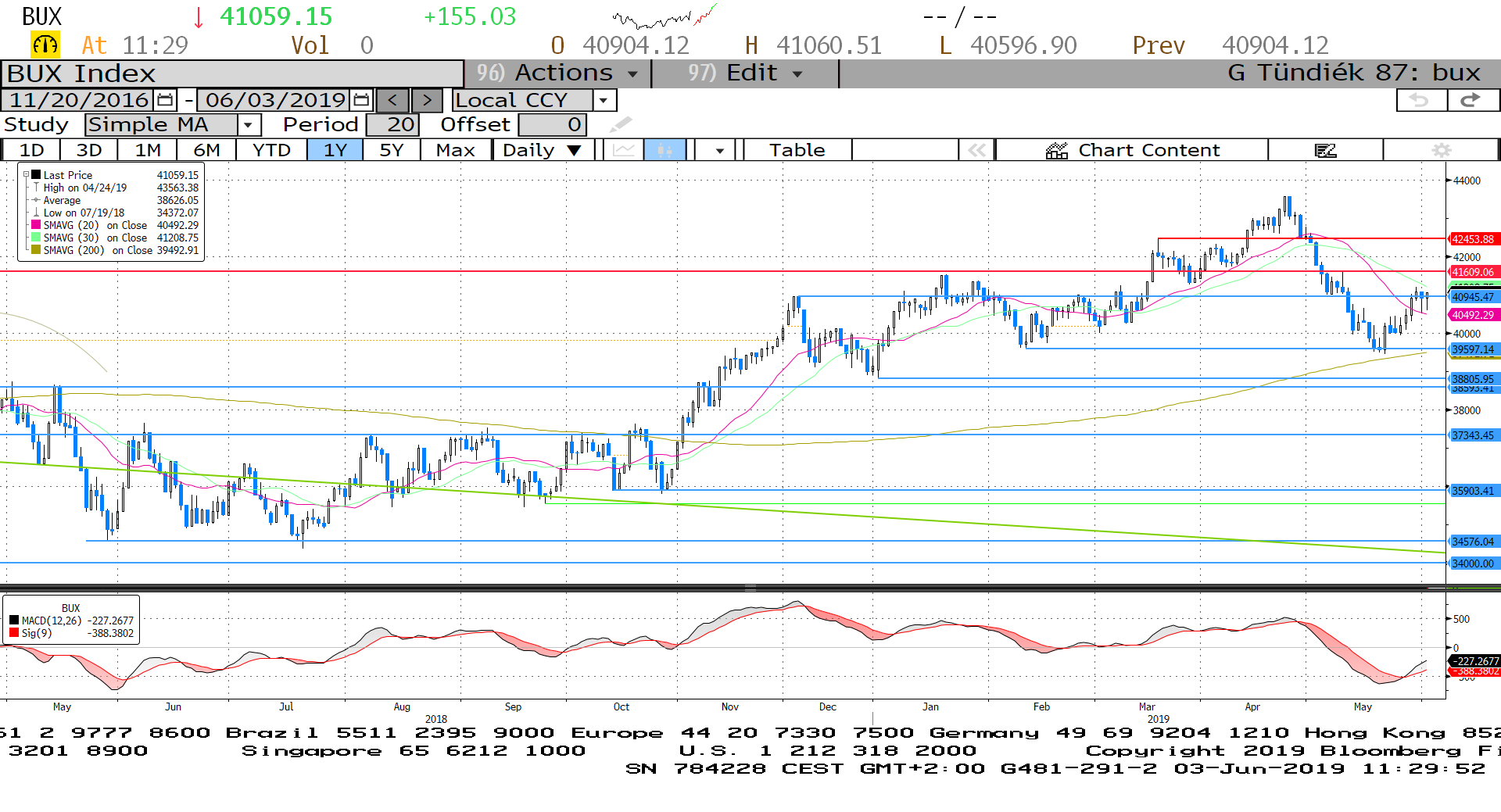Click the G Tündiék 87: bux title
Viewport: 1501px width, 812px height.
pos(1354,73)
